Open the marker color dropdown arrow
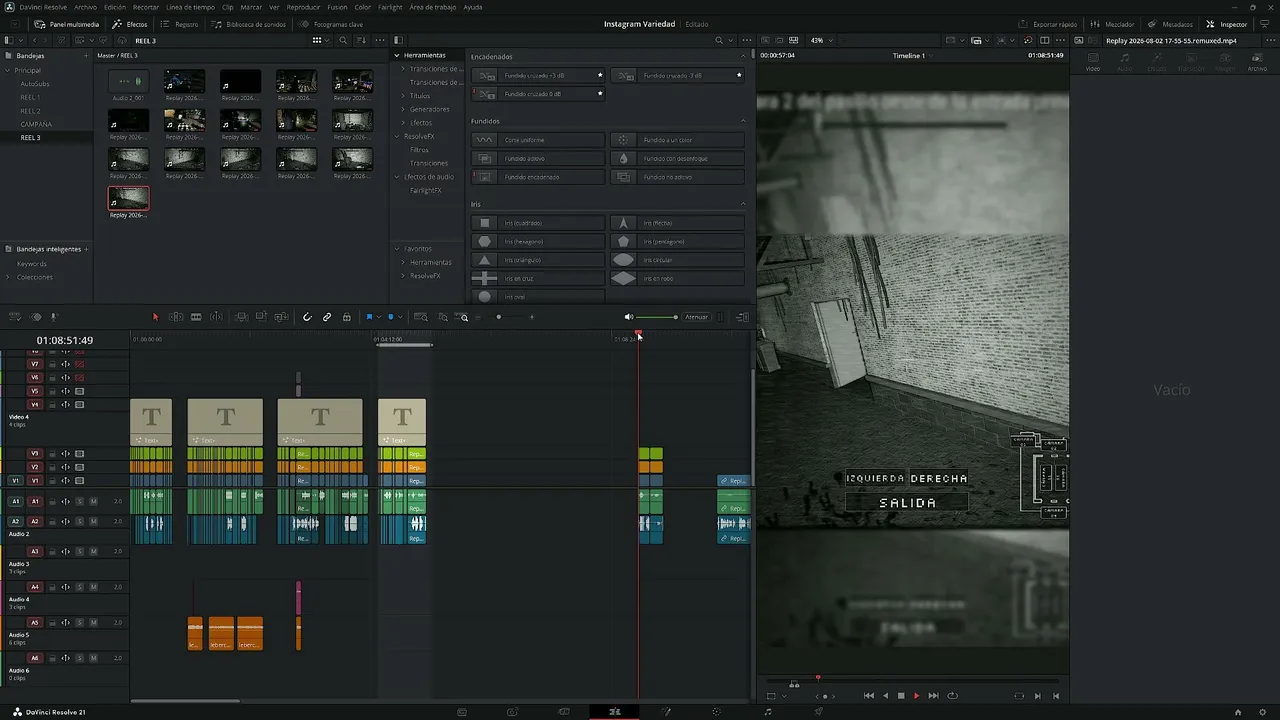This screenshot has height=720, width=1280. (x=400, y=317)
